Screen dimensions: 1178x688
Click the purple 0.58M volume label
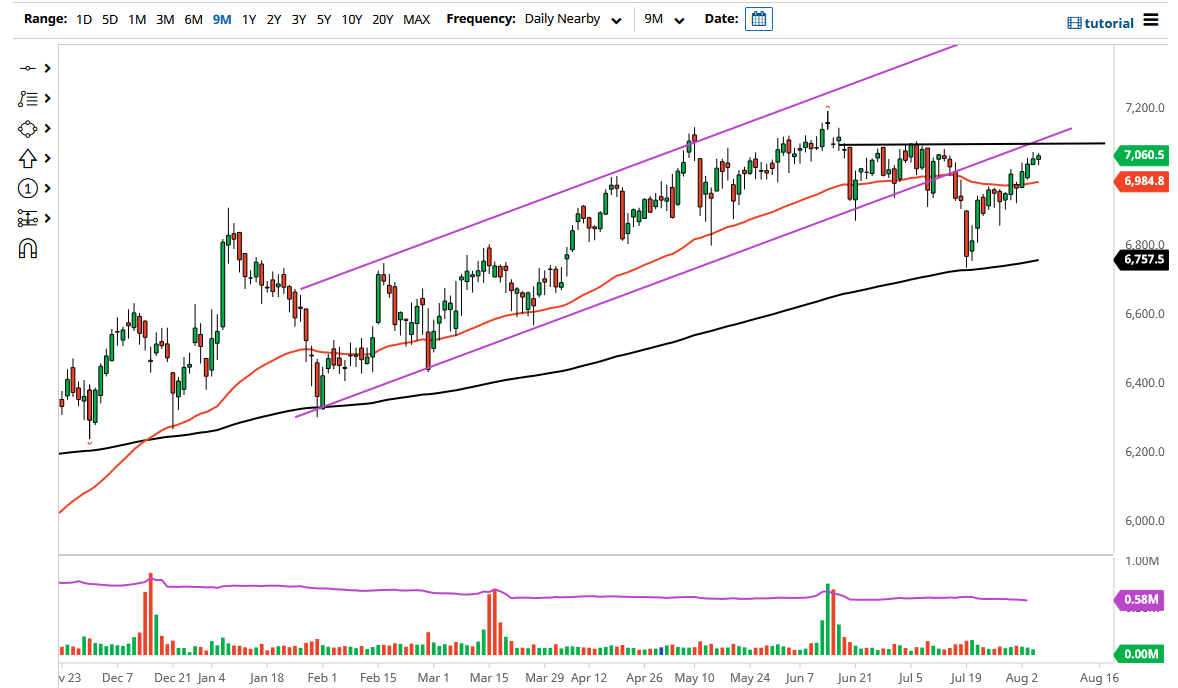(x=1140, y=598)
